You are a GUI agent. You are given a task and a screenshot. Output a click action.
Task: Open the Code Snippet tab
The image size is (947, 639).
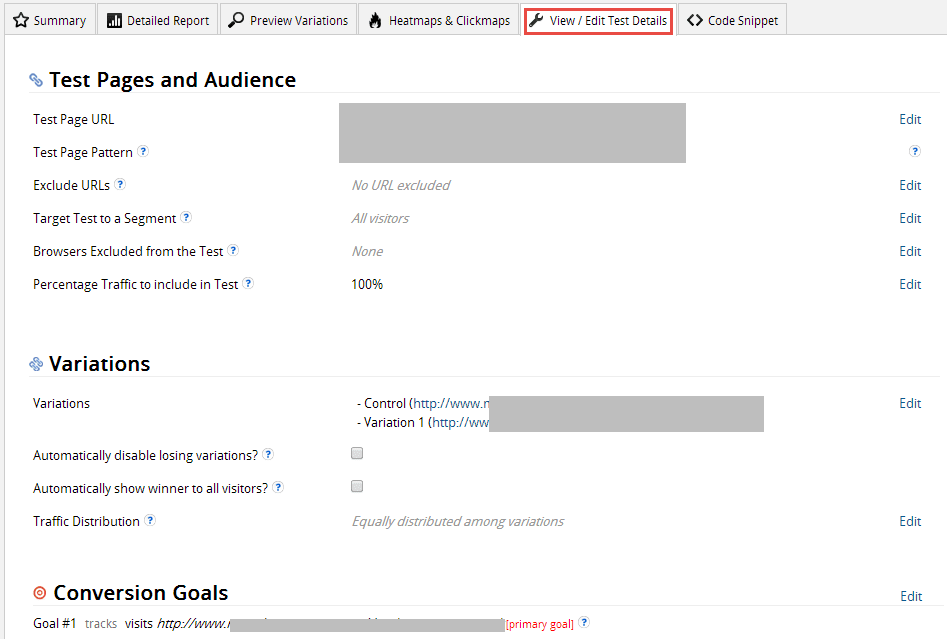pyautogui.click(x=733, y=20)
